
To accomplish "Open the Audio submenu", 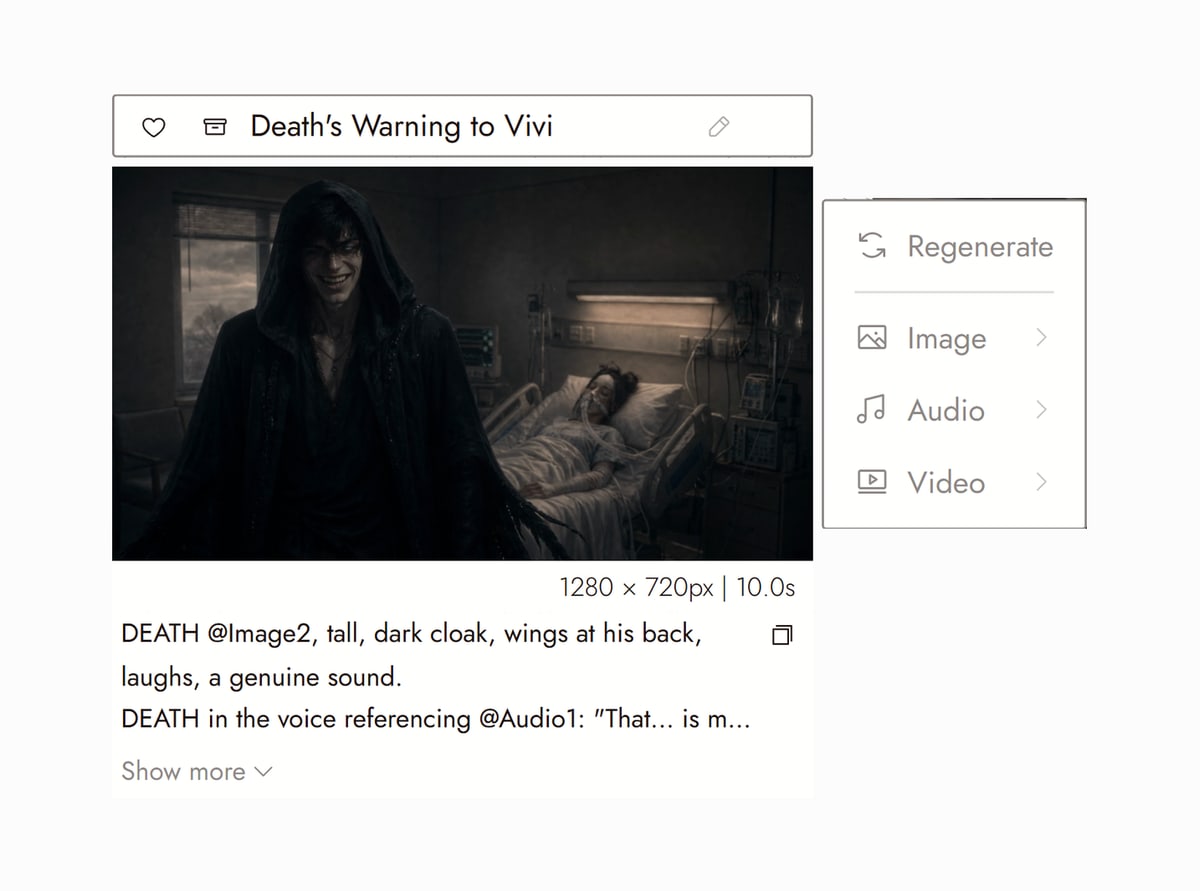I will click(x=954, y=410).
